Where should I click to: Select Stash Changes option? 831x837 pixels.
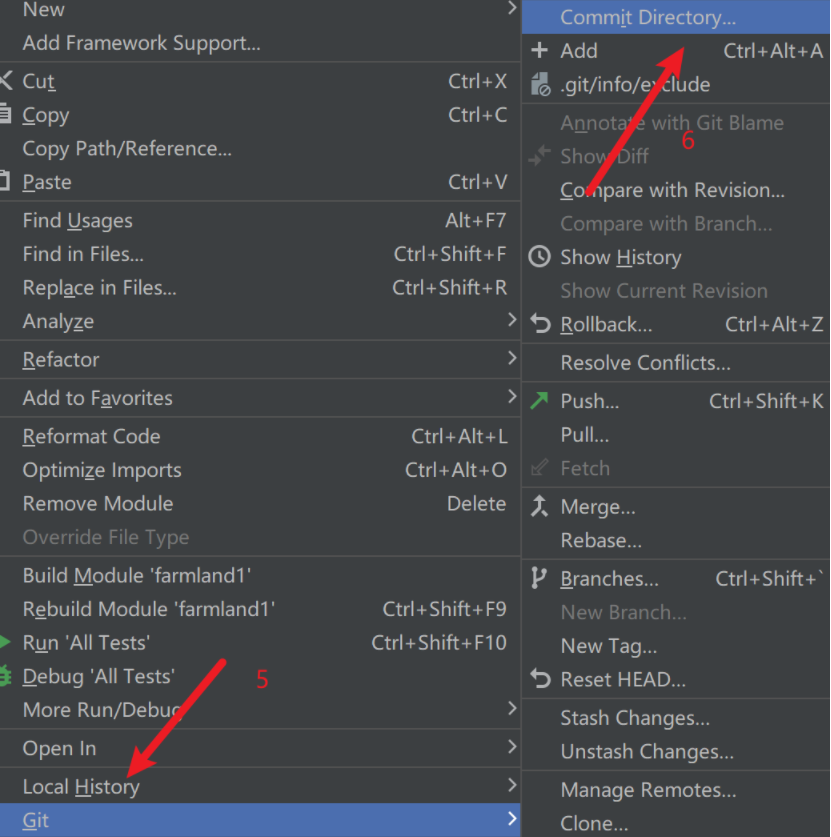[x=635, y=718]
